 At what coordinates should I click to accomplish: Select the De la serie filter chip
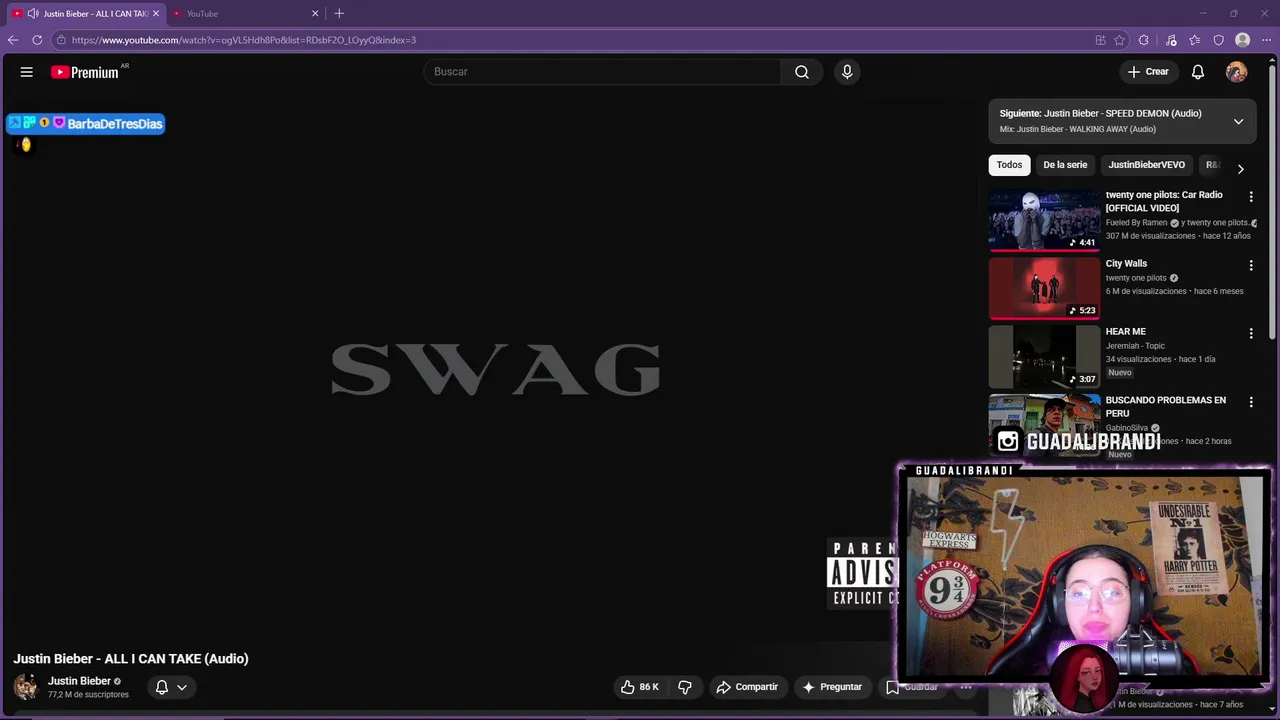tap(1065, 165)
